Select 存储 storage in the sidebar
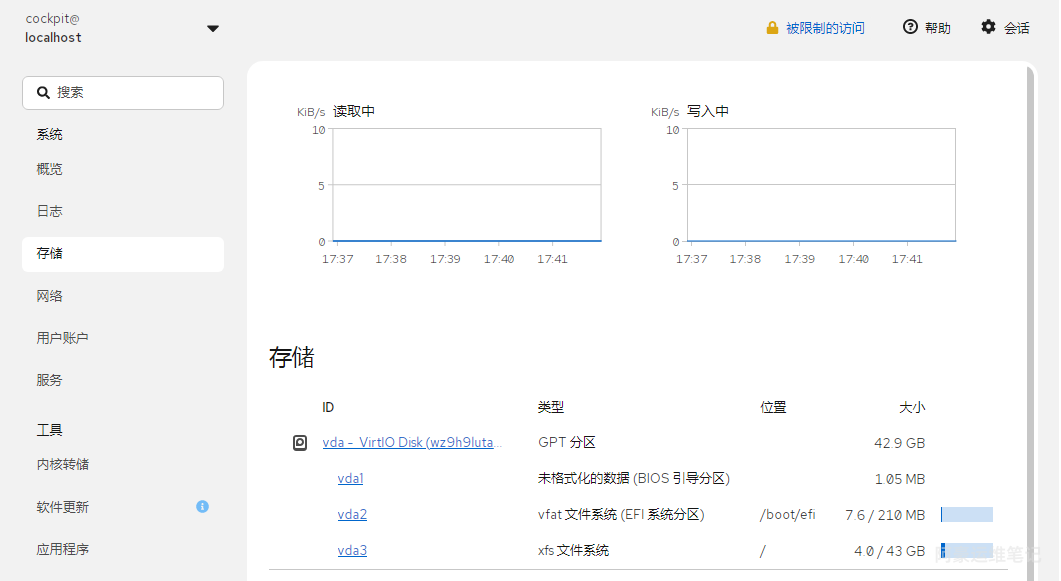 coord(123,254)
